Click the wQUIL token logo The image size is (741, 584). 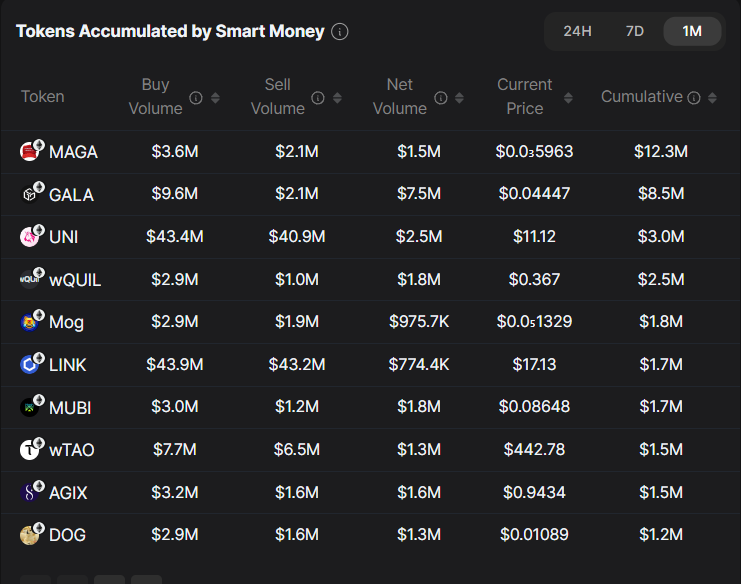coord(30,279)
